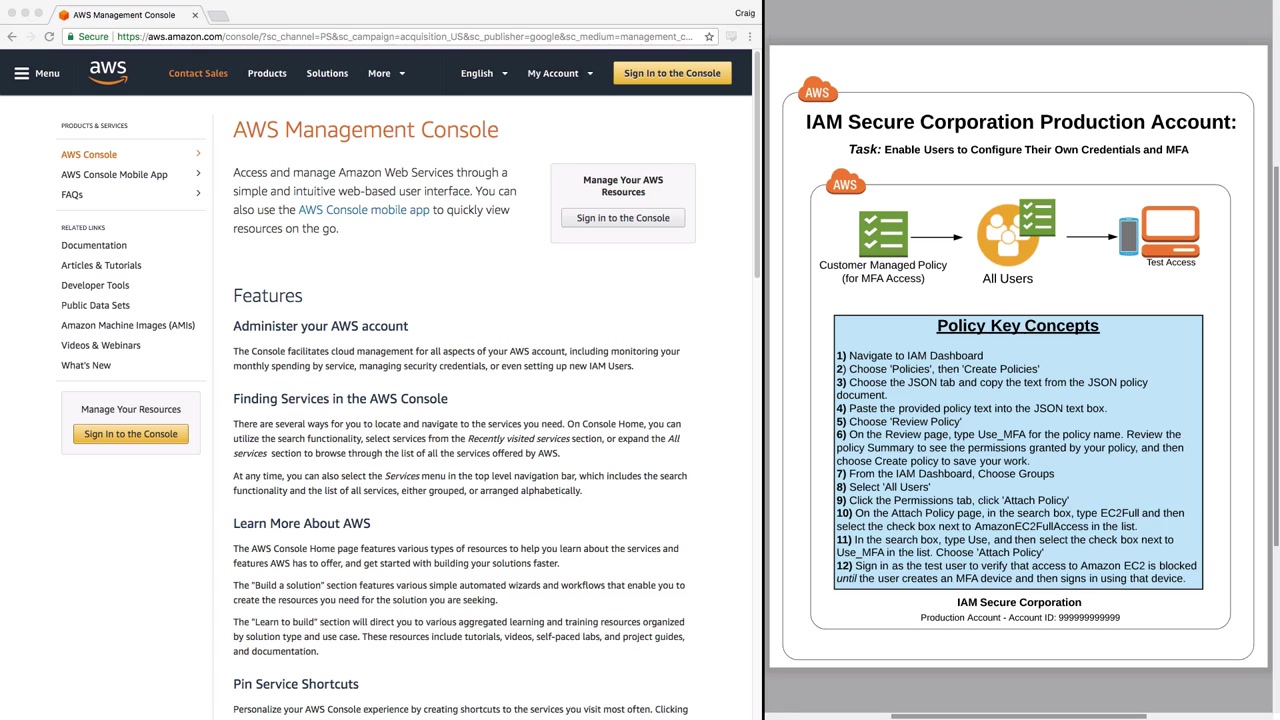Click 'Finding Services in the AWS Console' heading

click(340, 399)
